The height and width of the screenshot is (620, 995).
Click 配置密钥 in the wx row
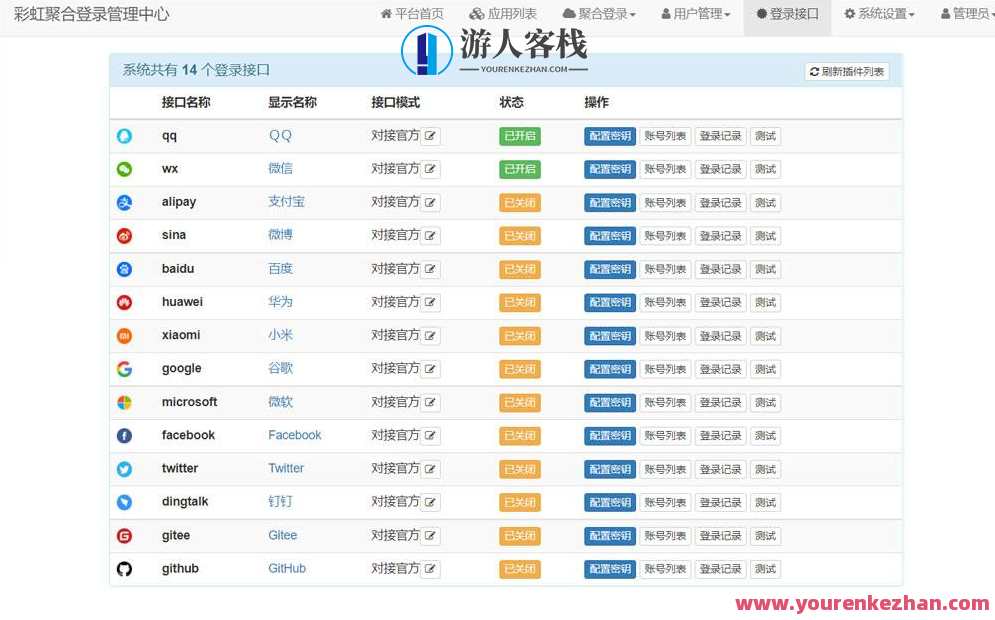609,168
